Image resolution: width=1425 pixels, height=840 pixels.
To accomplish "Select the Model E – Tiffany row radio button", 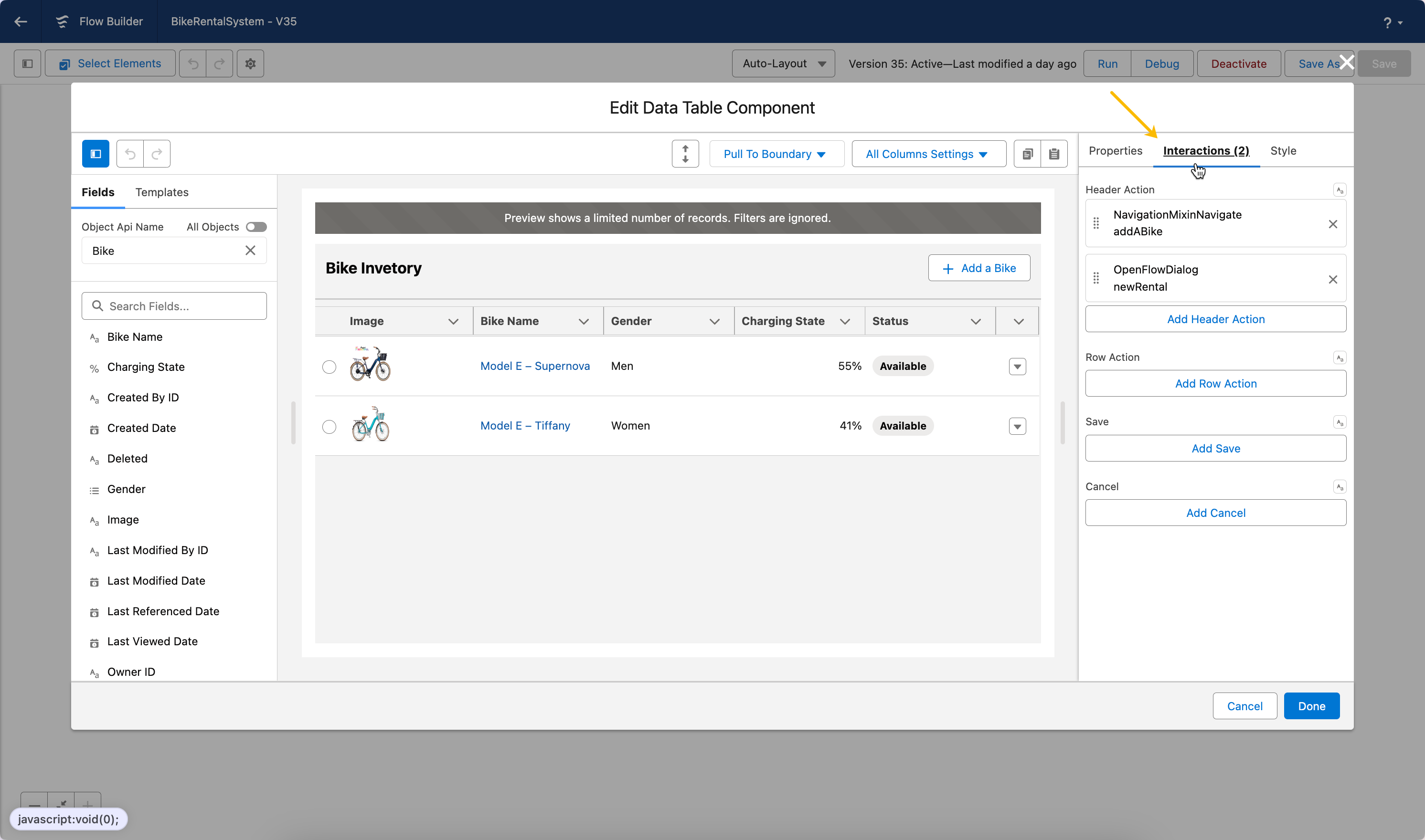I will (x=329, y=426).
